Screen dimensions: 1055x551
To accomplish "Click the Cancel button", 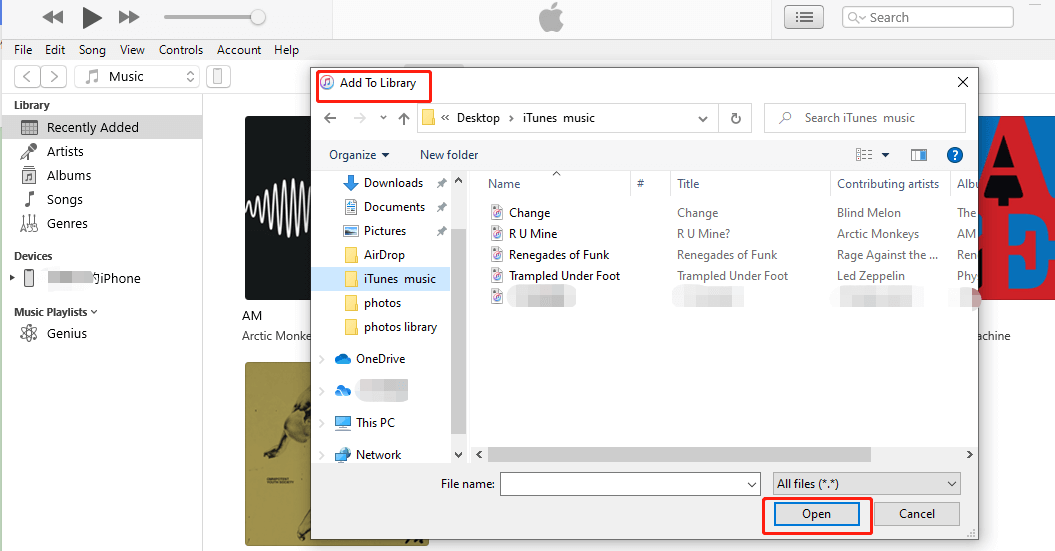I will click(x=916, y=514).
